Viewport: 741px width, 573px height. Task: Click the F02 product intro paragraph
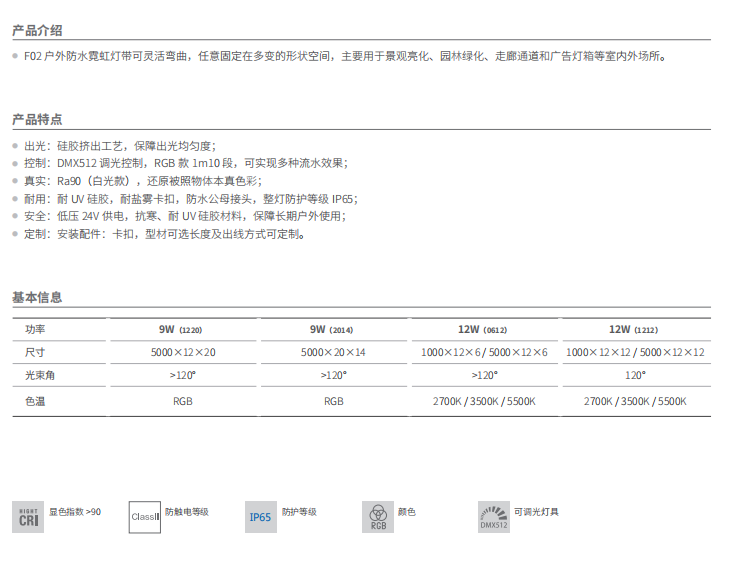345,56
